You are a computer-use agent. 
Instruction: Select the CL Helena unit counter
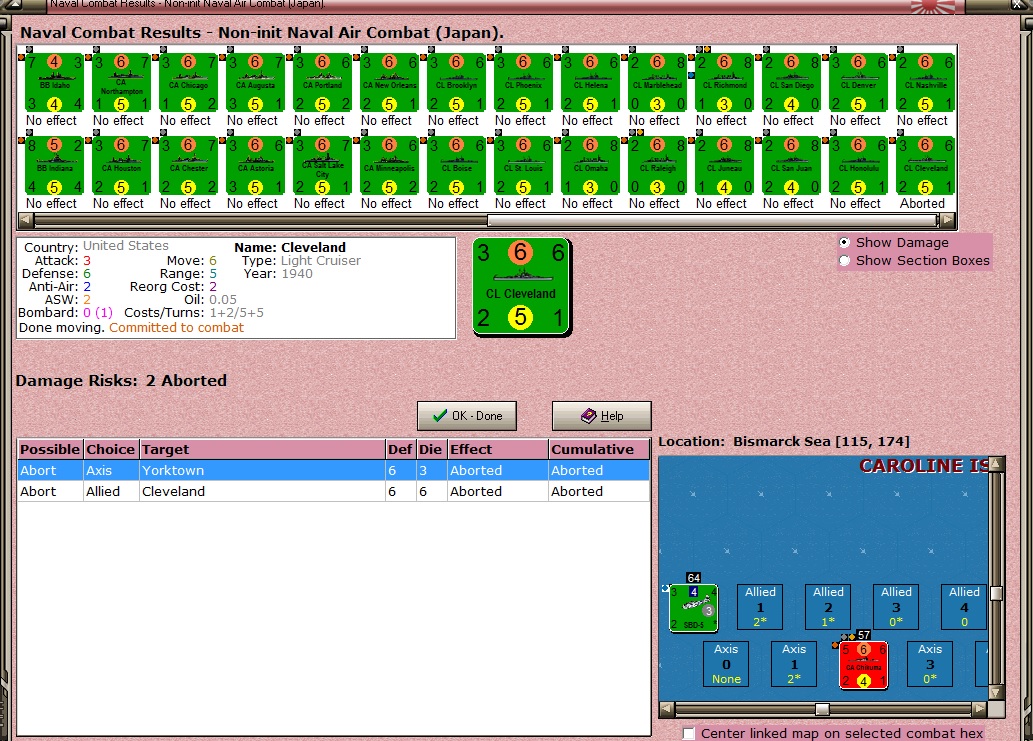(590, 82)
